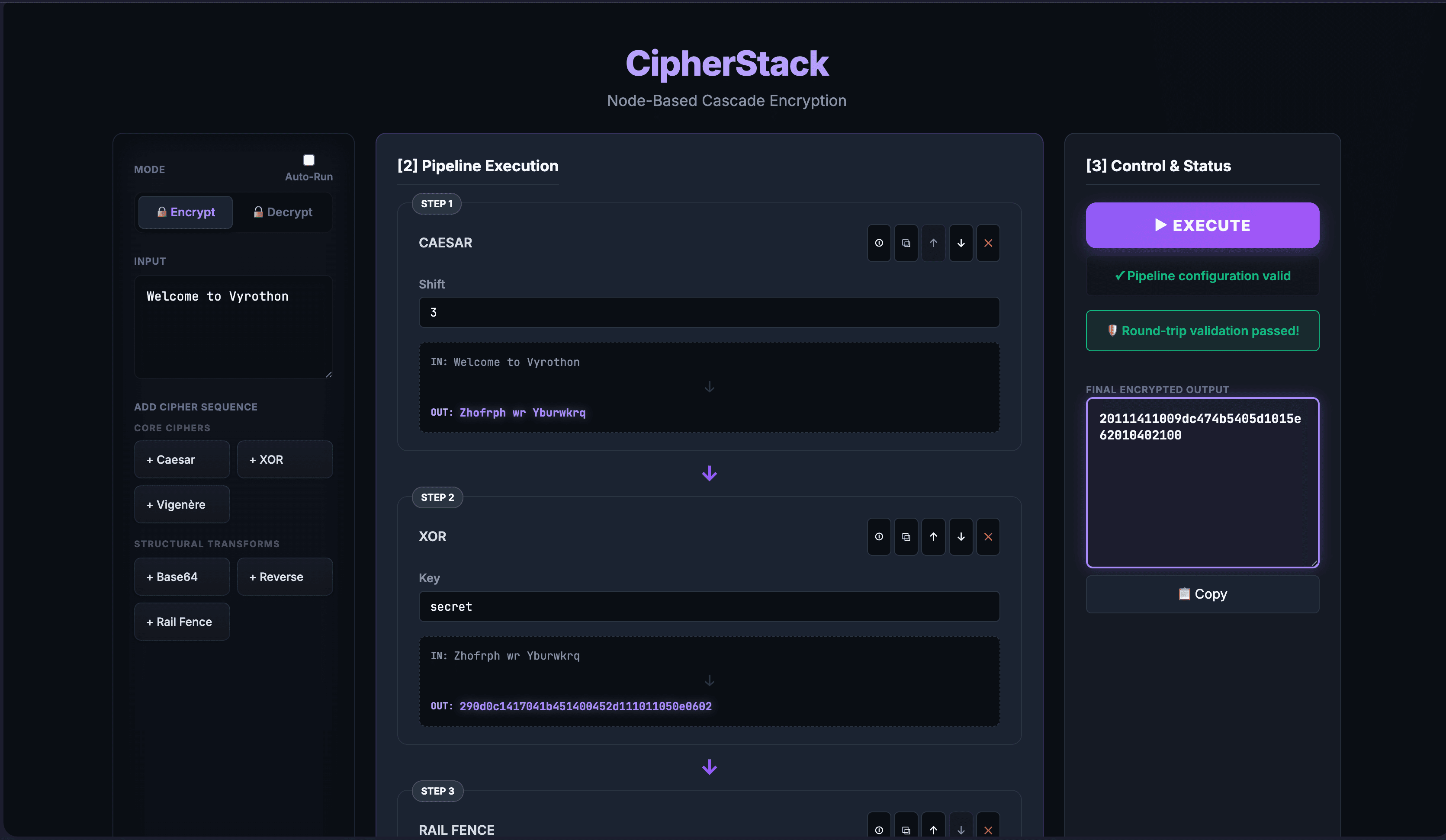
Task: Duplicate the XOR step
Action: (x=906, y=537)
